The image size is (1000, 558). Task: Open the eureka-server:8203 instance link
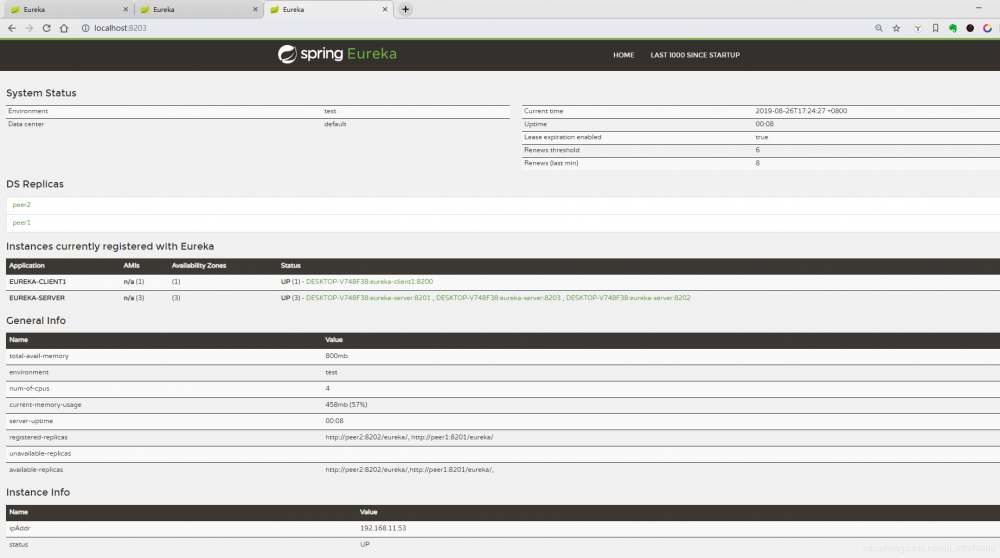pyautogui.click(x=498, y=298)
